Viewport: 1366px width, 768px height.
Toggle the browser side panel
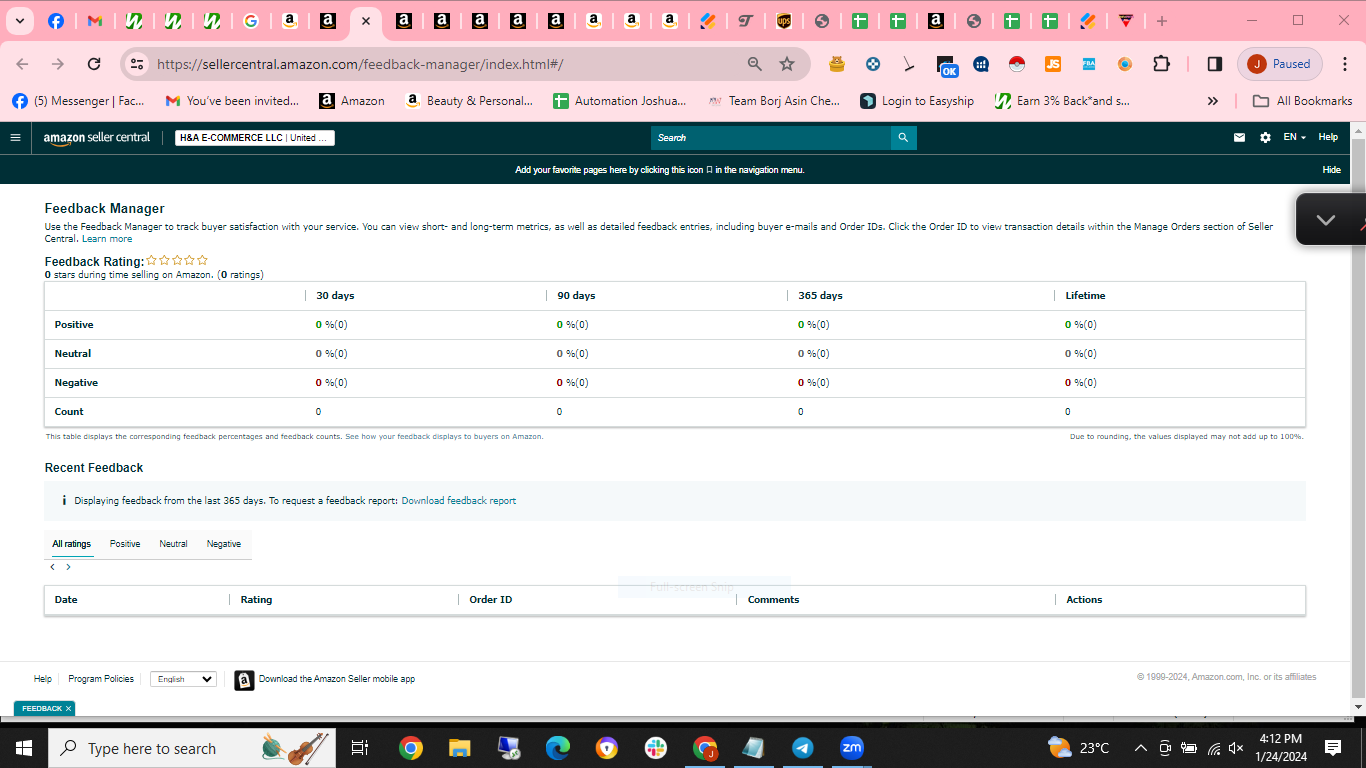coord(1215,64)
